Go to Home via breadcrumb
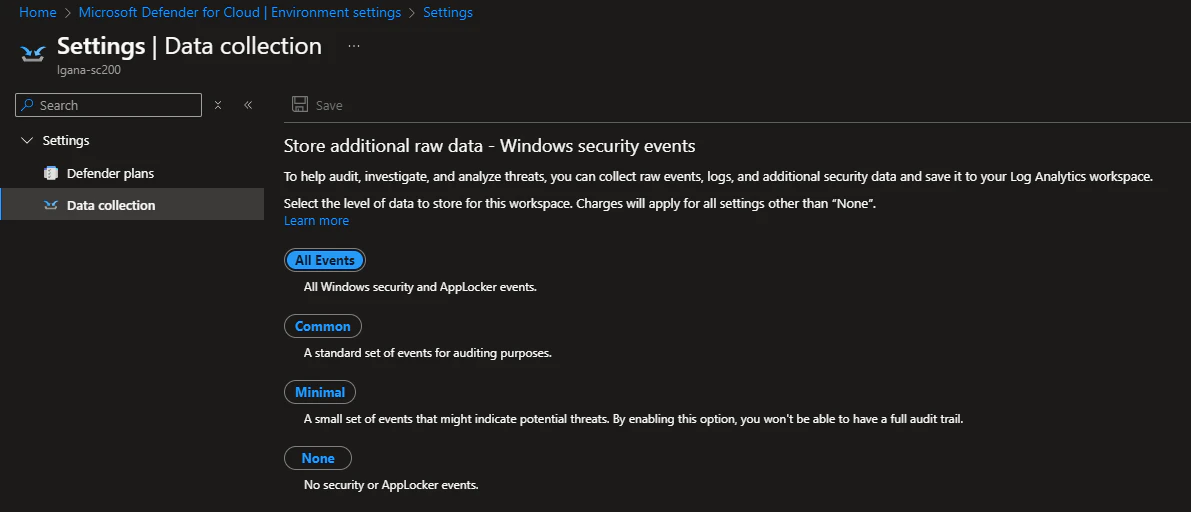The height and width of the screenshot is (512, 1191). [37, 13]
